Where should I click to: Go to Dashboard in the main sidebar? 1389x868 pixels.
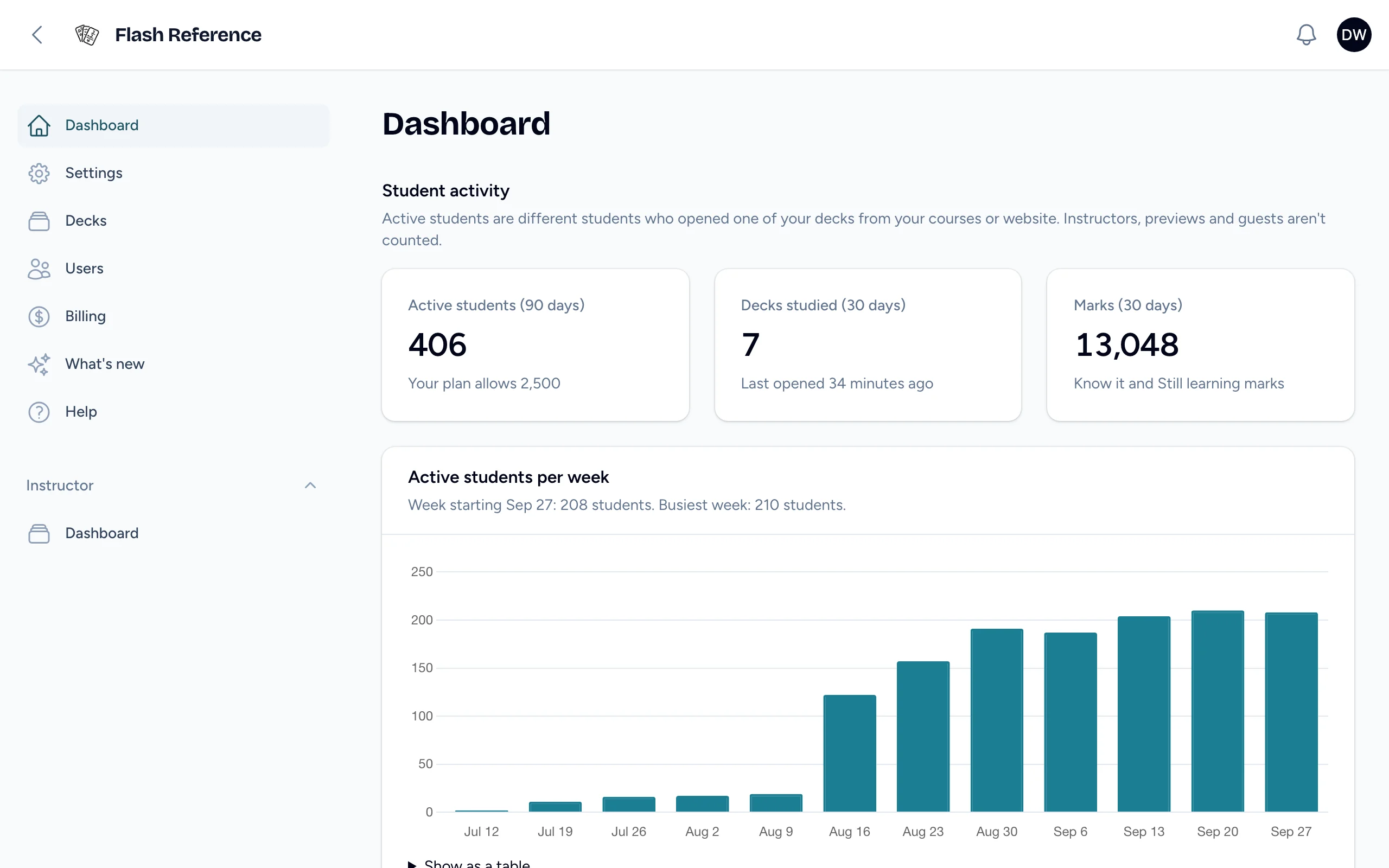click(173, 125)
